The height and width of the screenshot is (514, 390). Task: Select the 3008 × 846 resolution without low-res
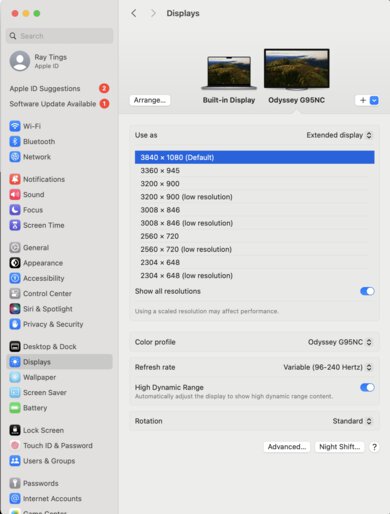pos(255,210)
